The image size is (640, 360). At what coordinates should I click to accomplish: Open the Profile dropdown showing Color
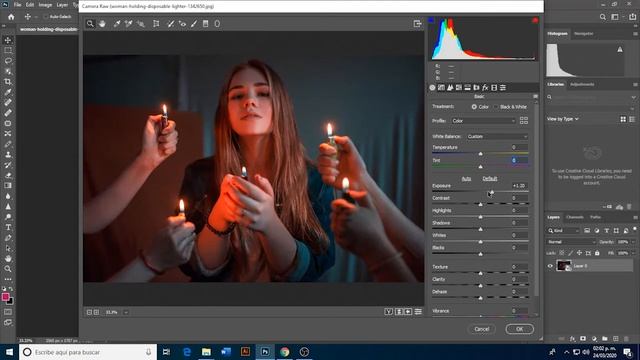[483, 121]
